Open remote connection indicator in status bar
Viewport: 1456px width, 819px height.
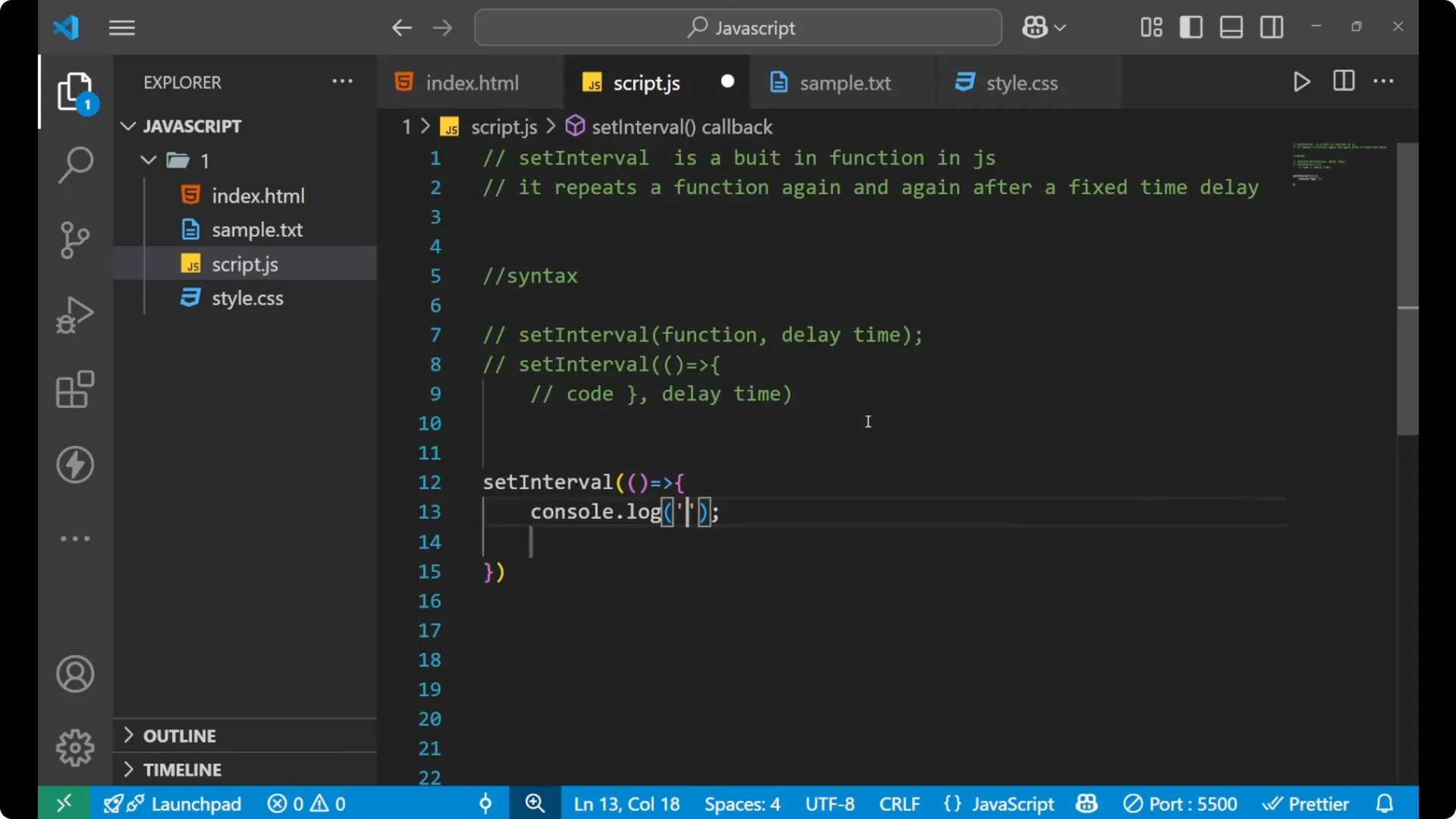(x=63, y=803)
